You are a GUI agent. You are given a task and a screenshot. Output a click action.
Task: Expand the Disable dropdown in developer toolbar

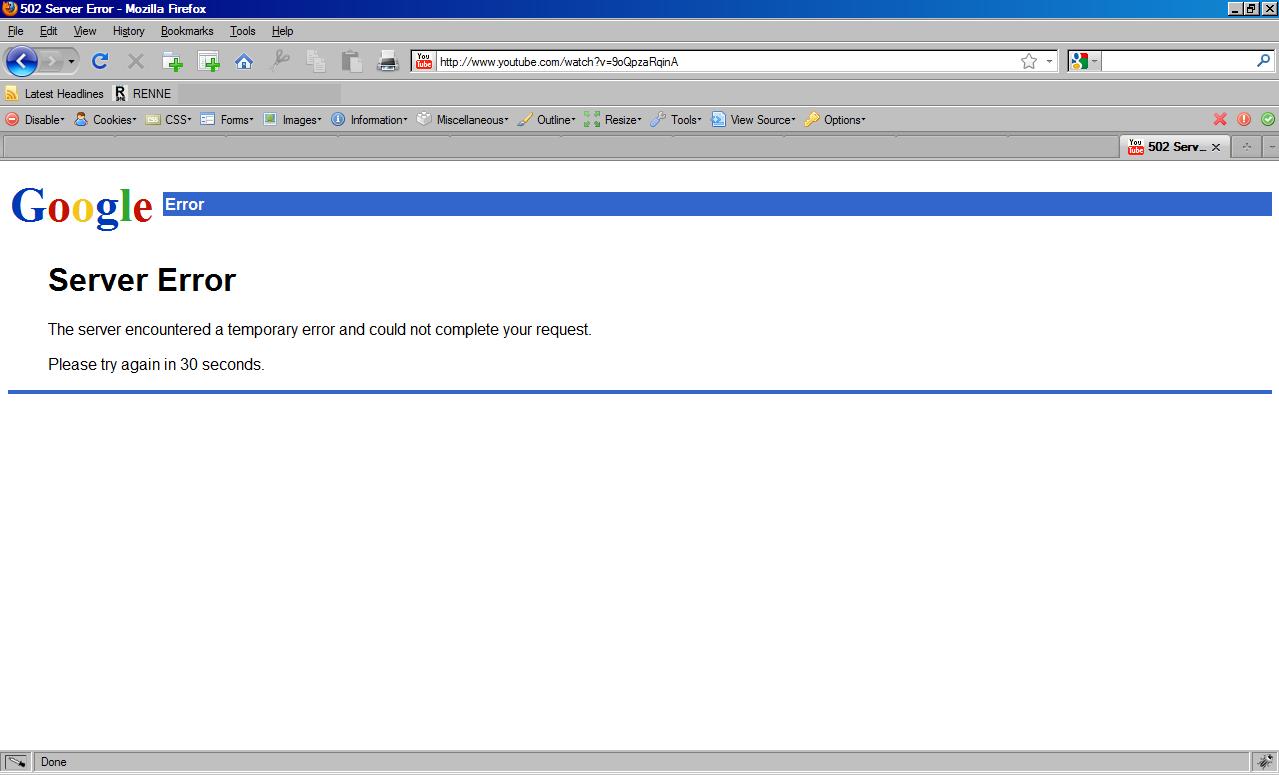(36, 120)
